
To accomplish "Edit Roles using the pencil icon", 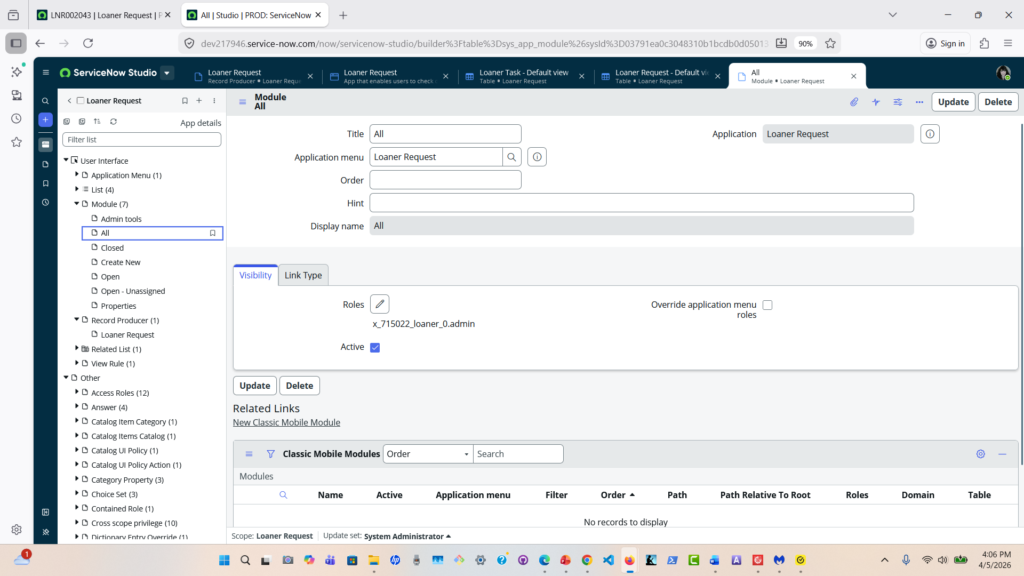I will (380, 304).
